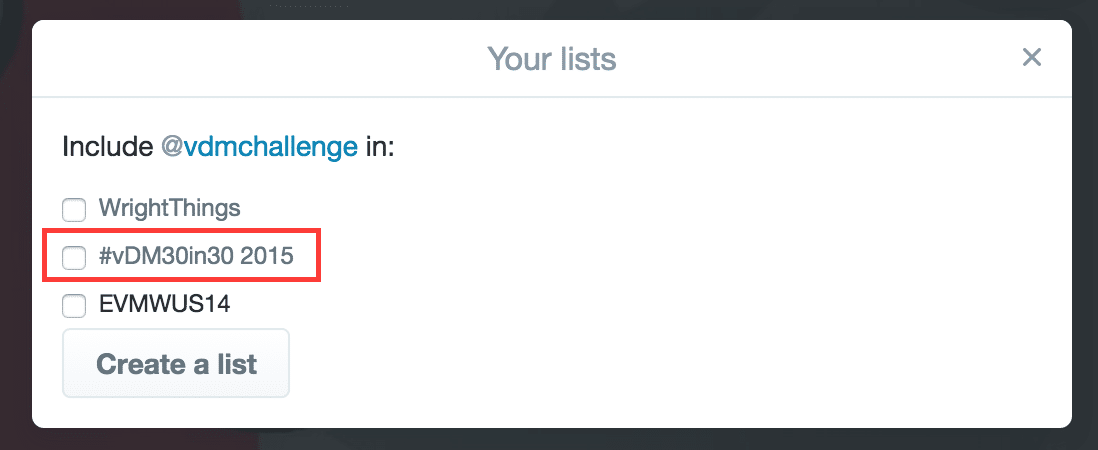Image resolution: width=1098 pixels, height=450 pixels.
Task: Choose the EVMWUS14 label text
Action: point(164,304)
